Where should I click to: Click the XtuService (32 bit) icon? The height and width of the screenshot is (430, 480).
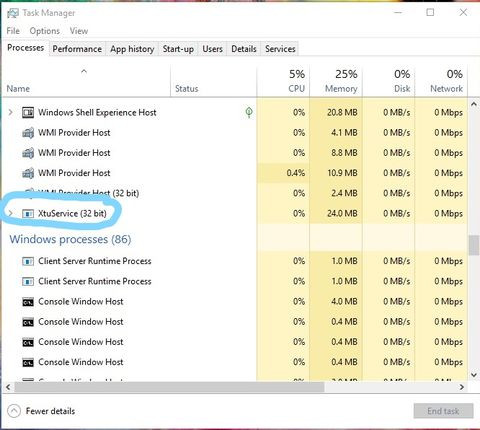pos(28,214)
